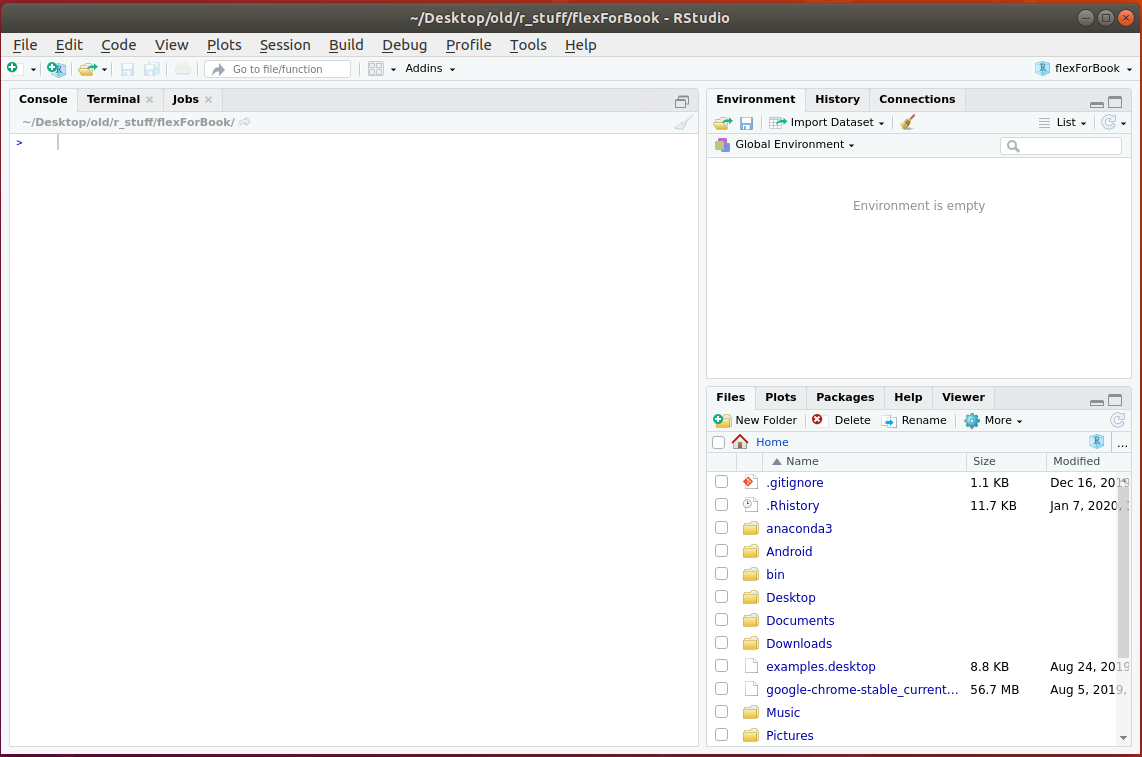Click the console working directory arrow icon

tap(245, 122)
